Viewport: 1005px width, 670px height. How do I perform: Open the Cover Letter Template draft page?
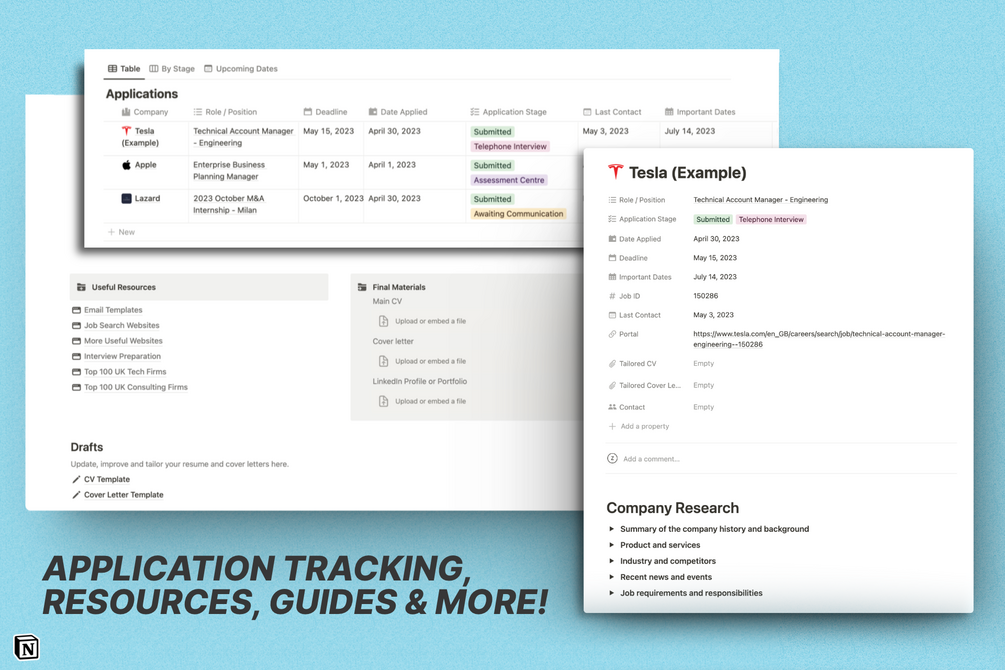pyautogui.click(x=123, y=494)
